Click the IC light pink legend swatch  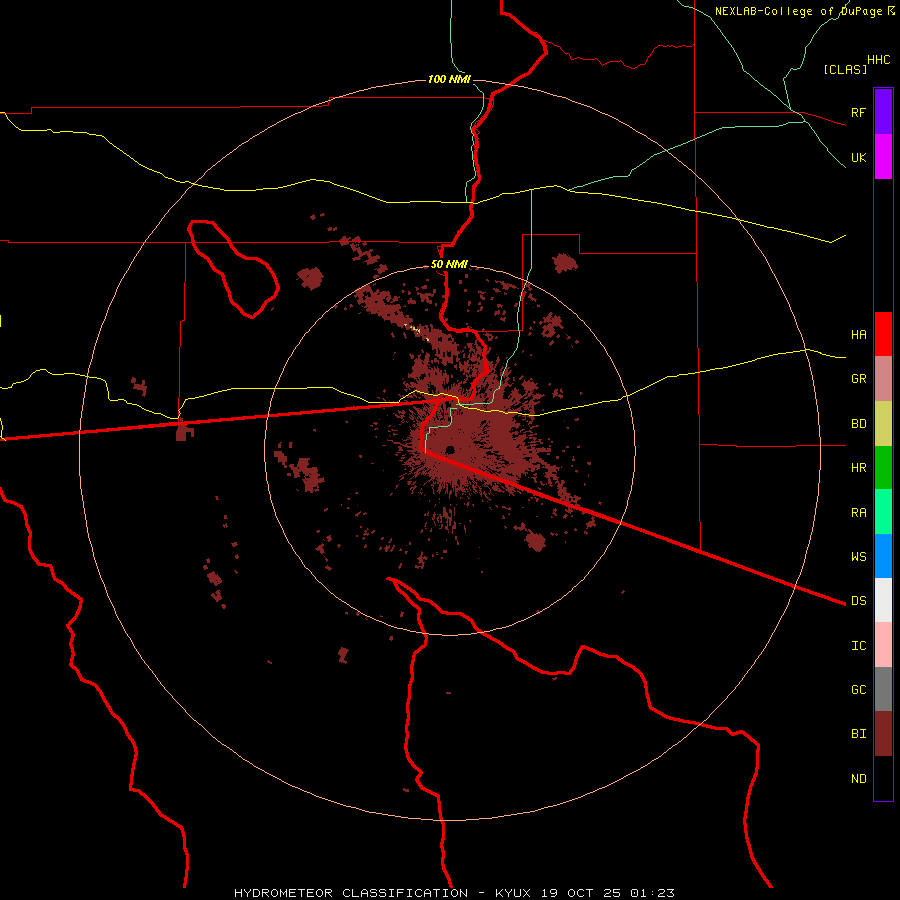pyautogui.click(x=883, y=645)
